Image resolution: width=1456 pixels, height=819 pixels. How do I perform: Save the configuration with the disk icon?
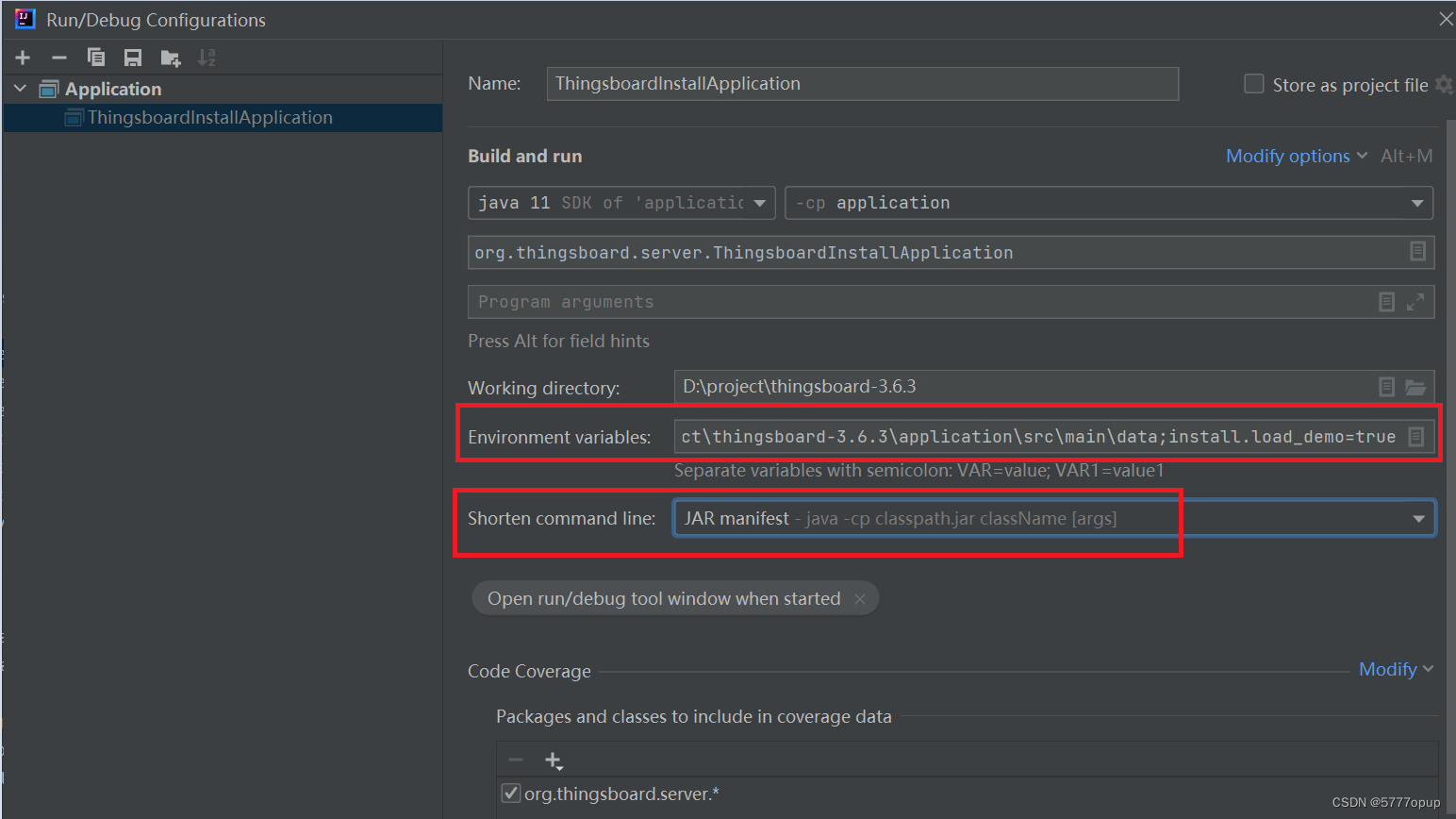click(133, 58)
